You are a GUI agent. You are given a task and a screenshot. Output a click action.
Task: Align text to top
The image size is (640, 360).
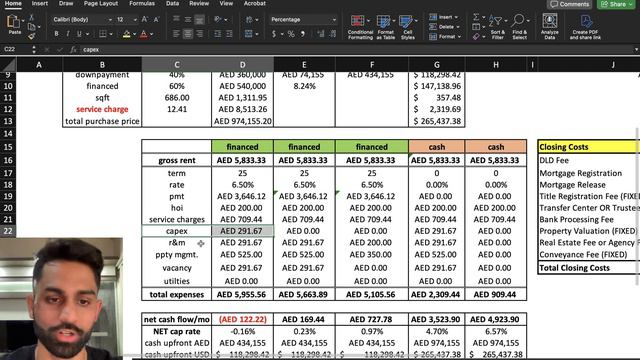pos(176,19)
